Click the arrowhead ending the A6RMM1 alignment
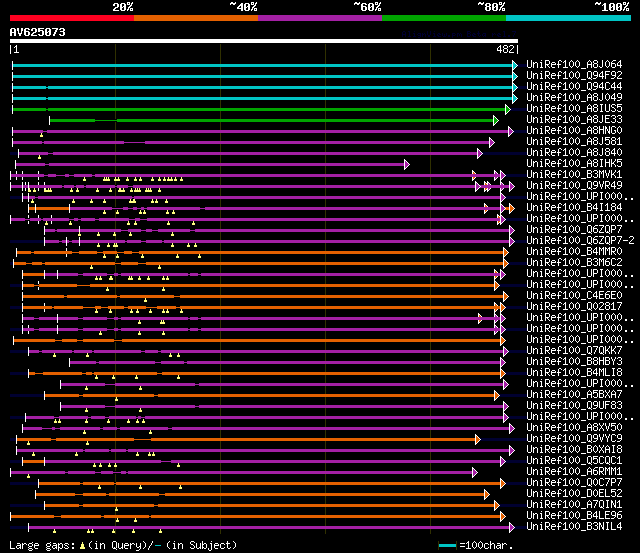 pos(475,473)
